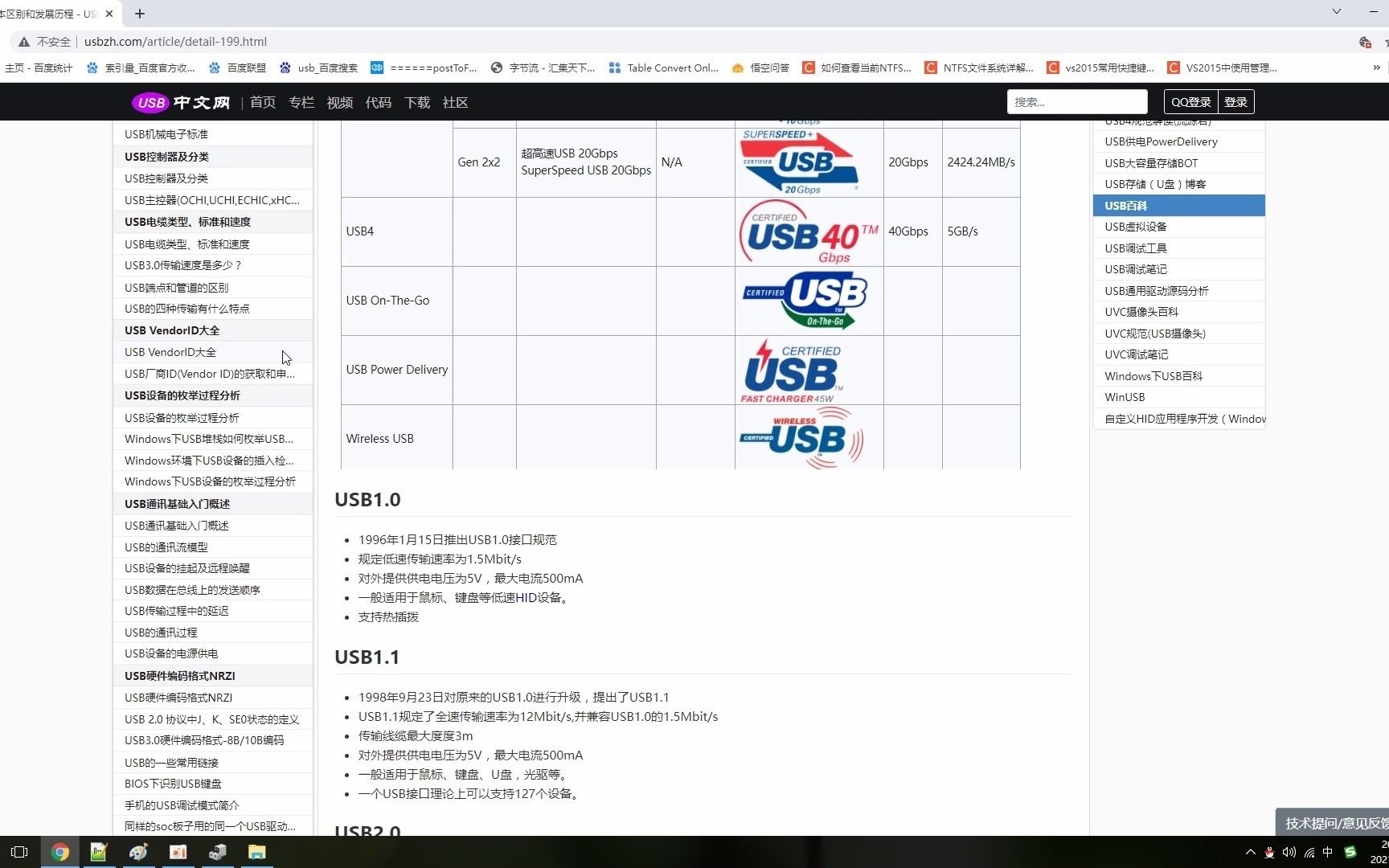Viewport: 1389px width, 868px height.
Task: Select 视频 in the site navigation menu
Action: [339, 102]
